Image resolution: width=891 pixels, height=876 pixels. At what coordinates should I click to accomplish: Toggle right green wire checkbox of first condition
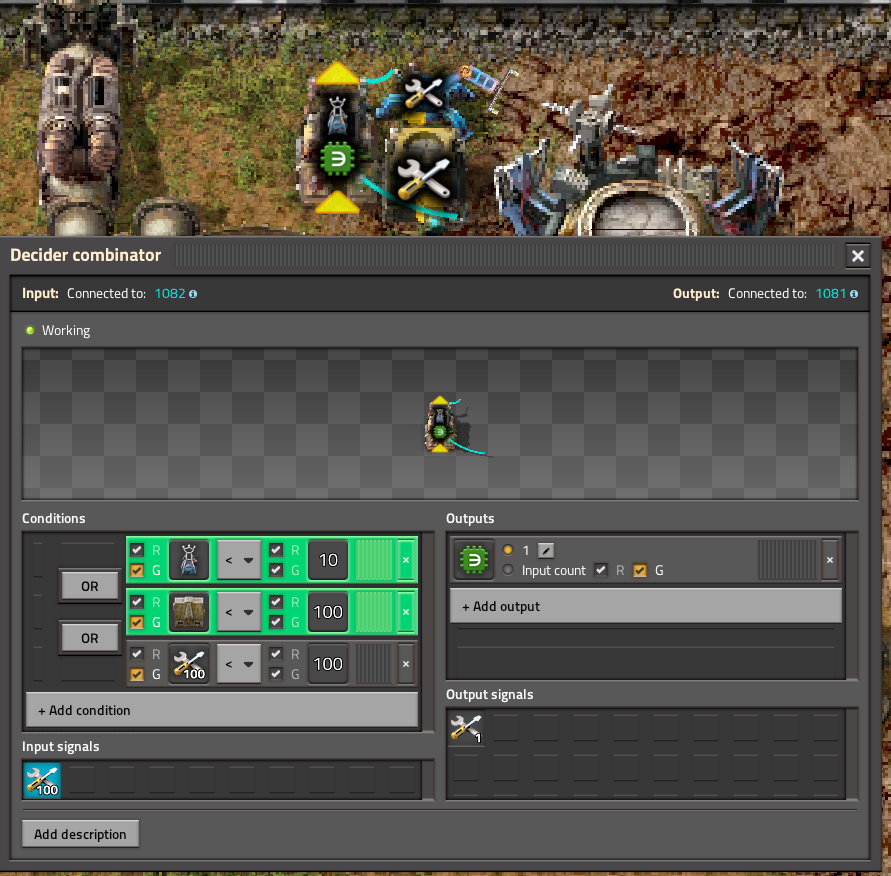276,570
